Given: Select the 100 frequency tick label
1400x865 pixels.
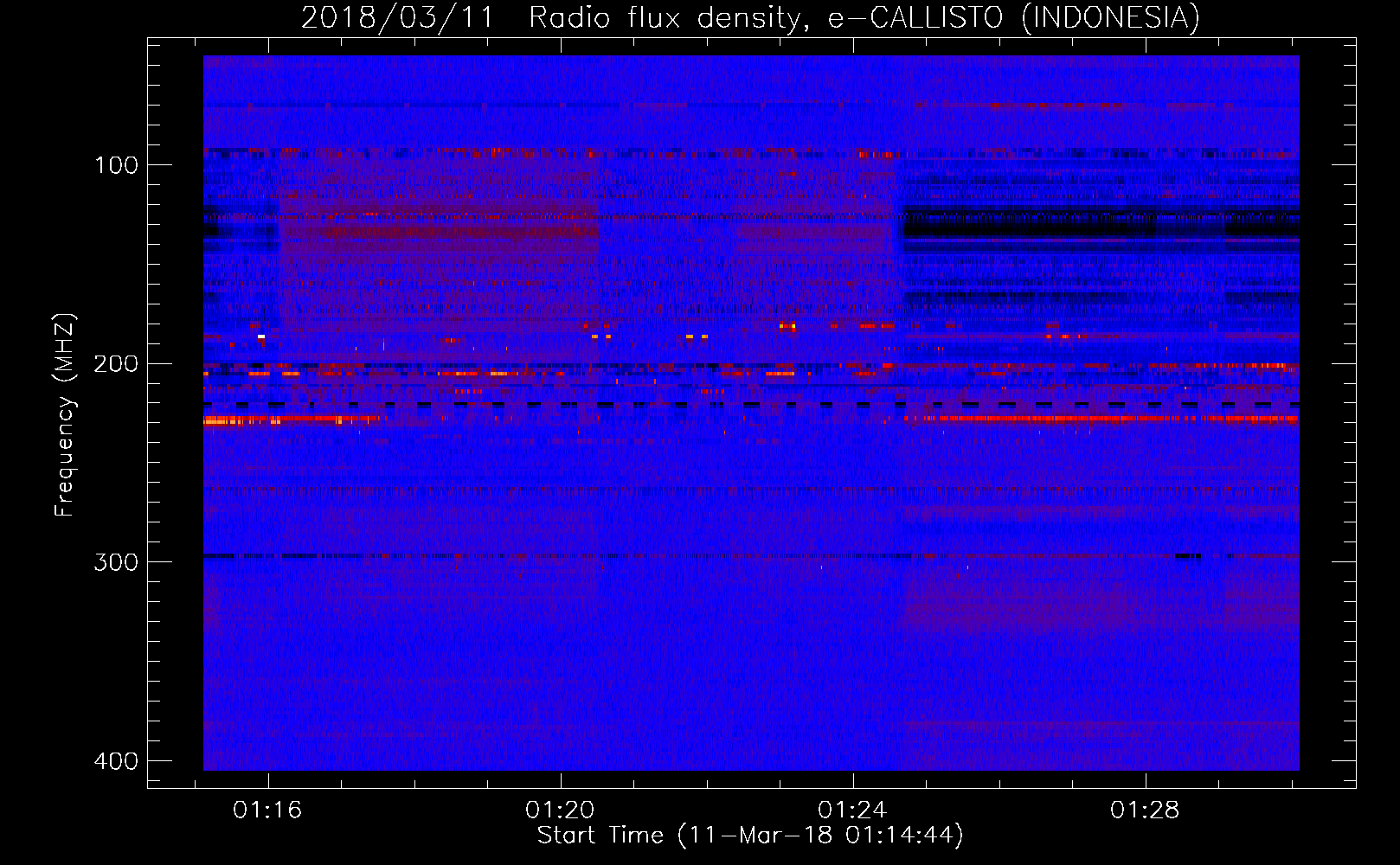Looking at the screenshot, I should point(116,165).
